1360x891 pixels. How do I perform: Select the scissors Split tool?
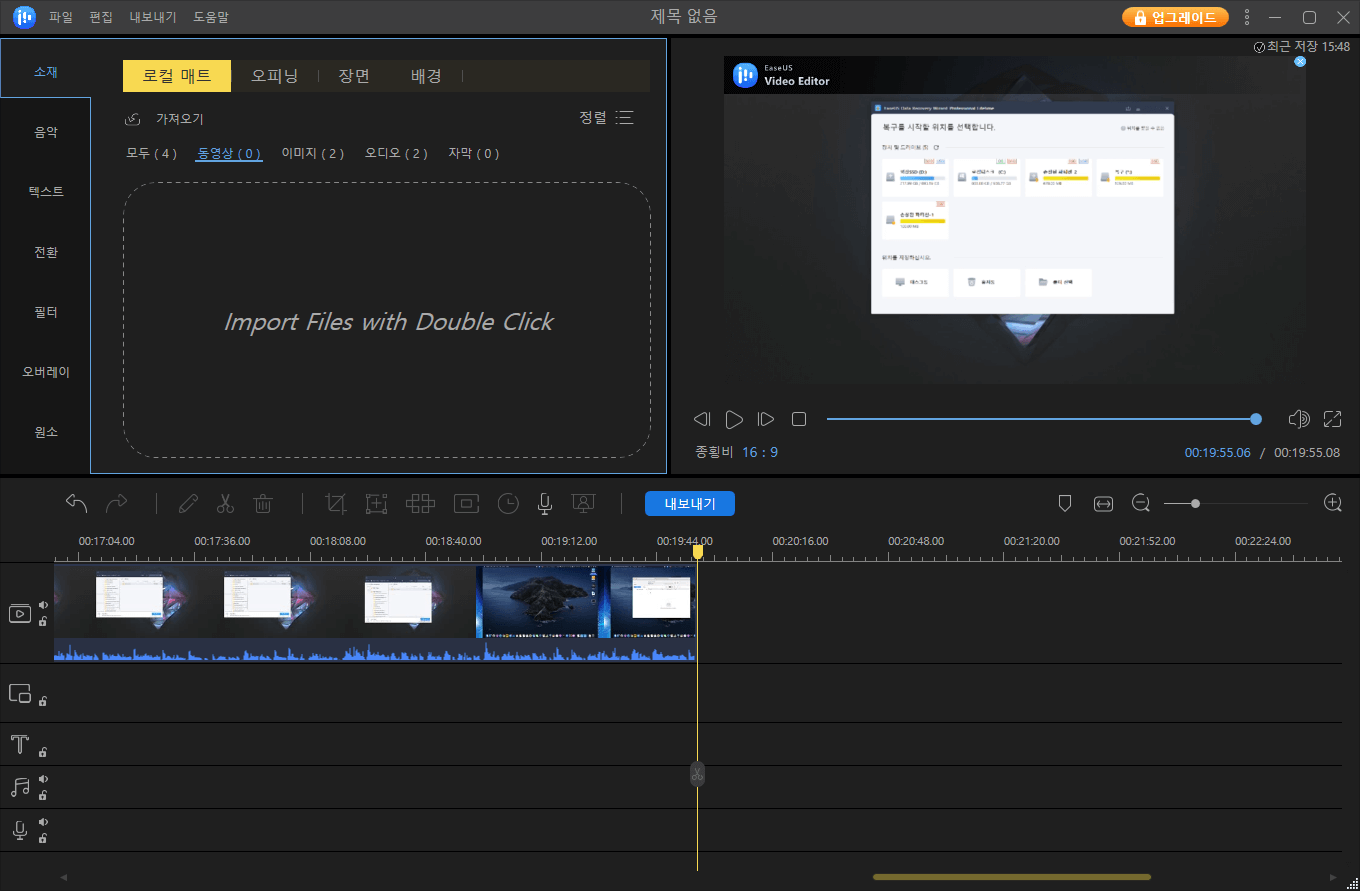pos(225,503)
